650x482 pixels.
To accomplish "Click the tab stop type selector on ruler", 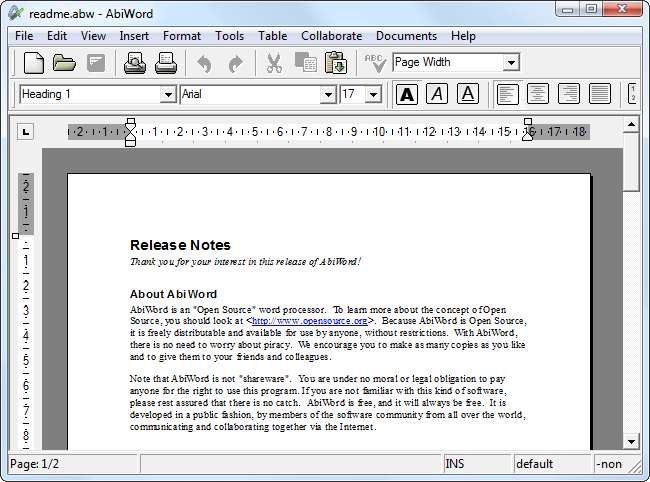I will tap(26, 132).
